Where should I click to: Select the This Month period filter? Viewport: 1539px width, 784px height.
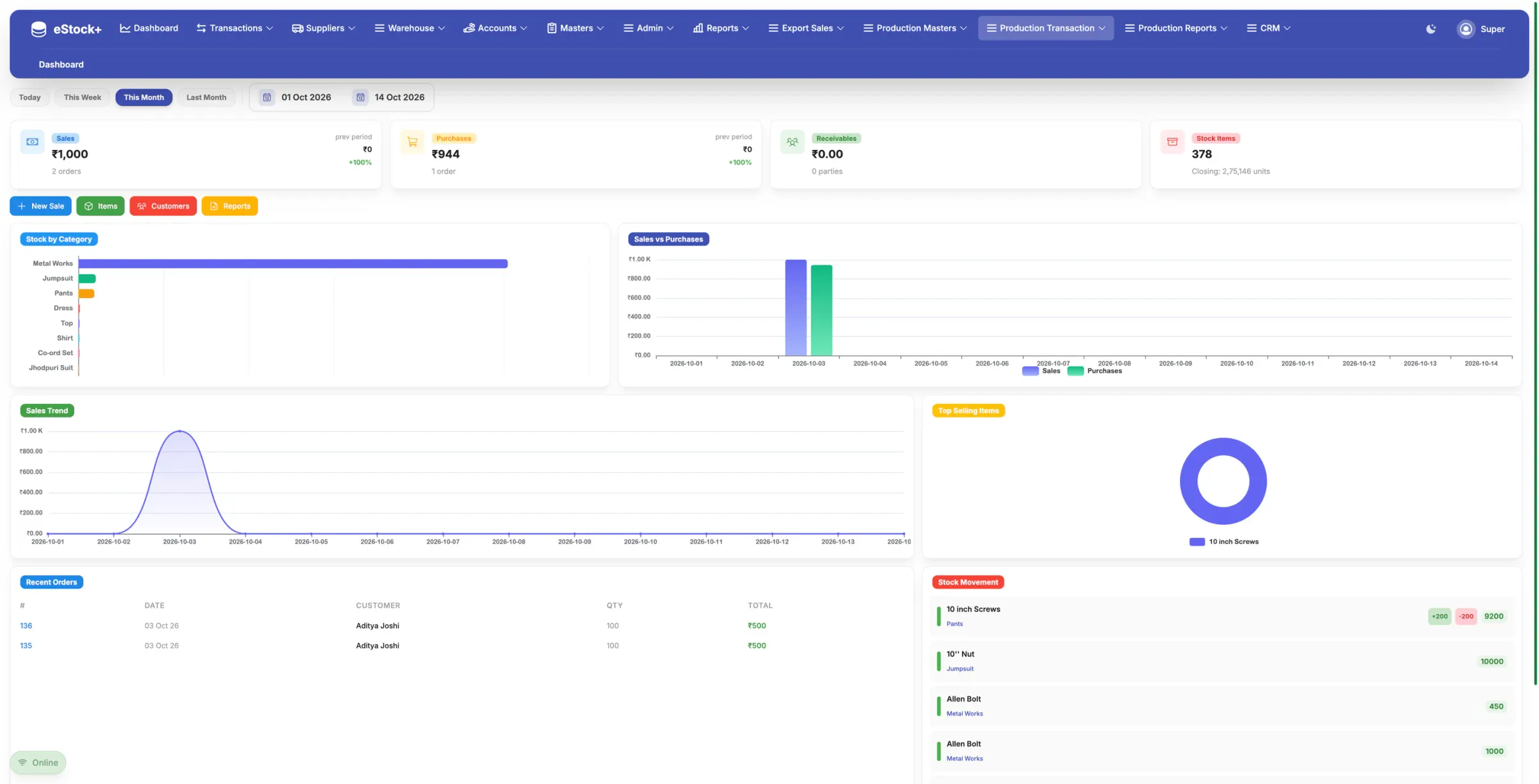[144, 97]
